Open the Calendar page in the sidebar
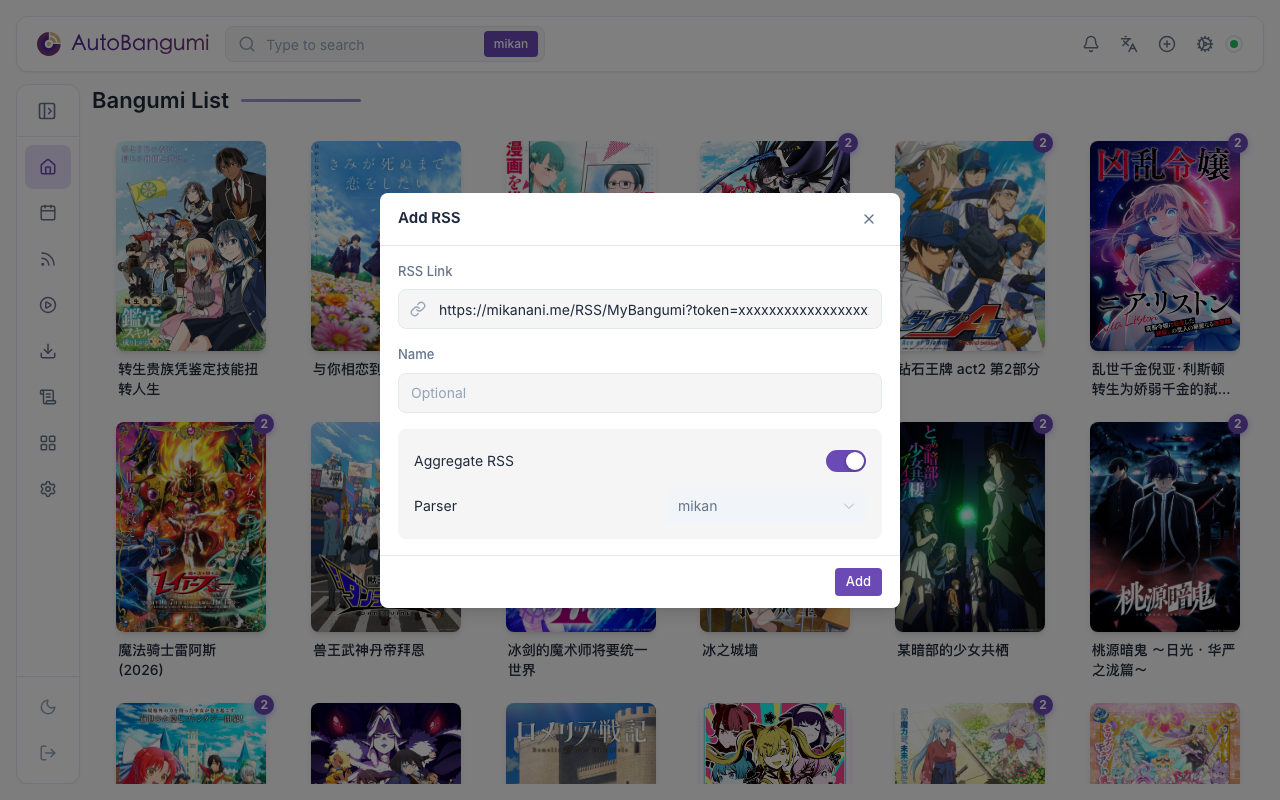Image resolution: width=1280 pixels, height=800 pixels. (48, 213)
